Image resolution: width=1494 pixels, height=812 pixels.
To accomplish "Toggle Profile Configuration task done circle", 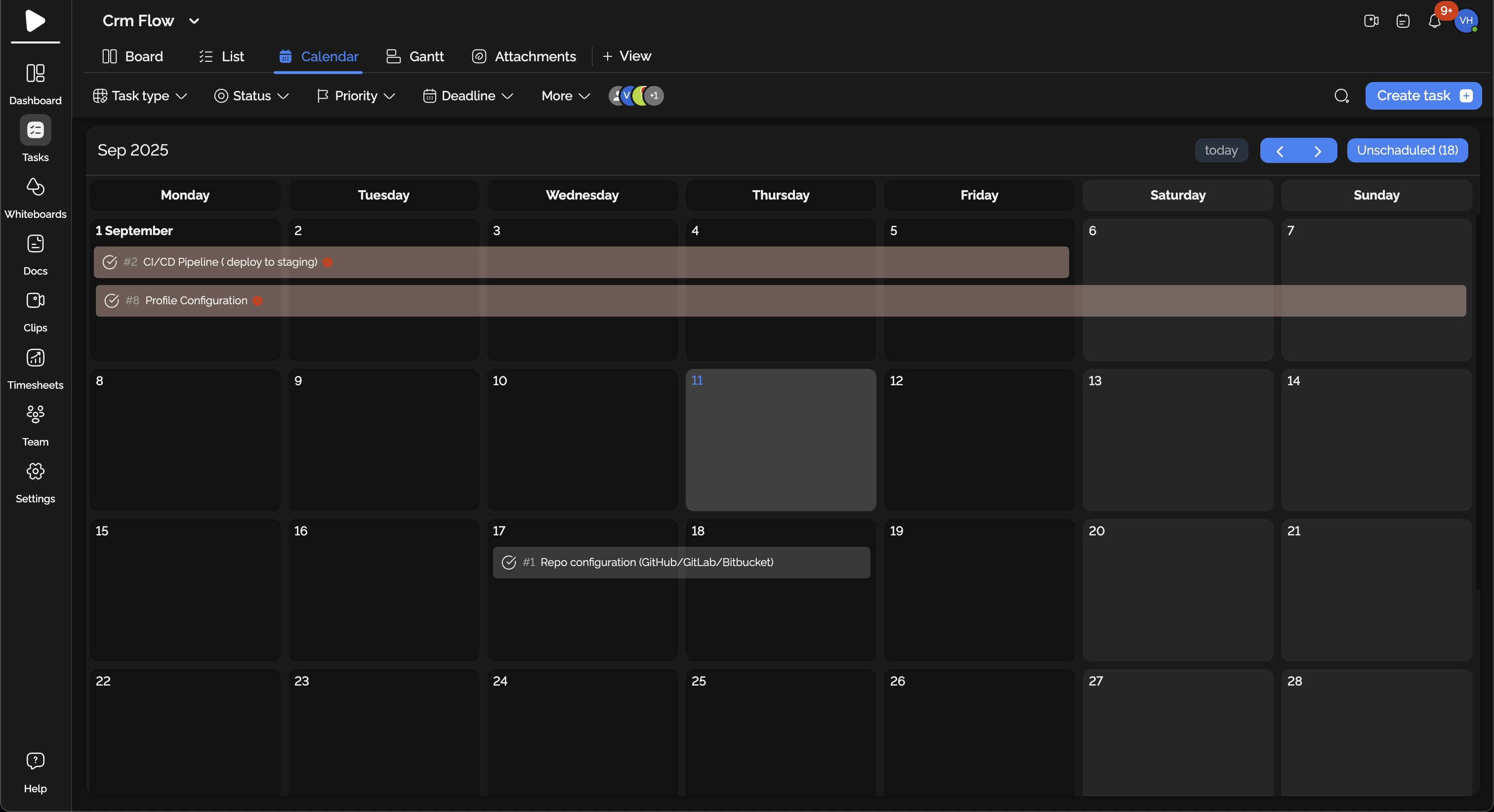I will pyautogui.click(x=111, y=300).
